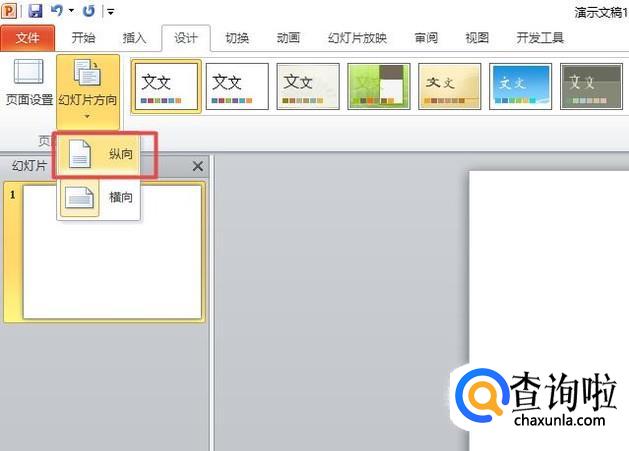Expand the Undo history dropdown arrow
Screen dimensions: 629x451
click(x=71, y=12)
